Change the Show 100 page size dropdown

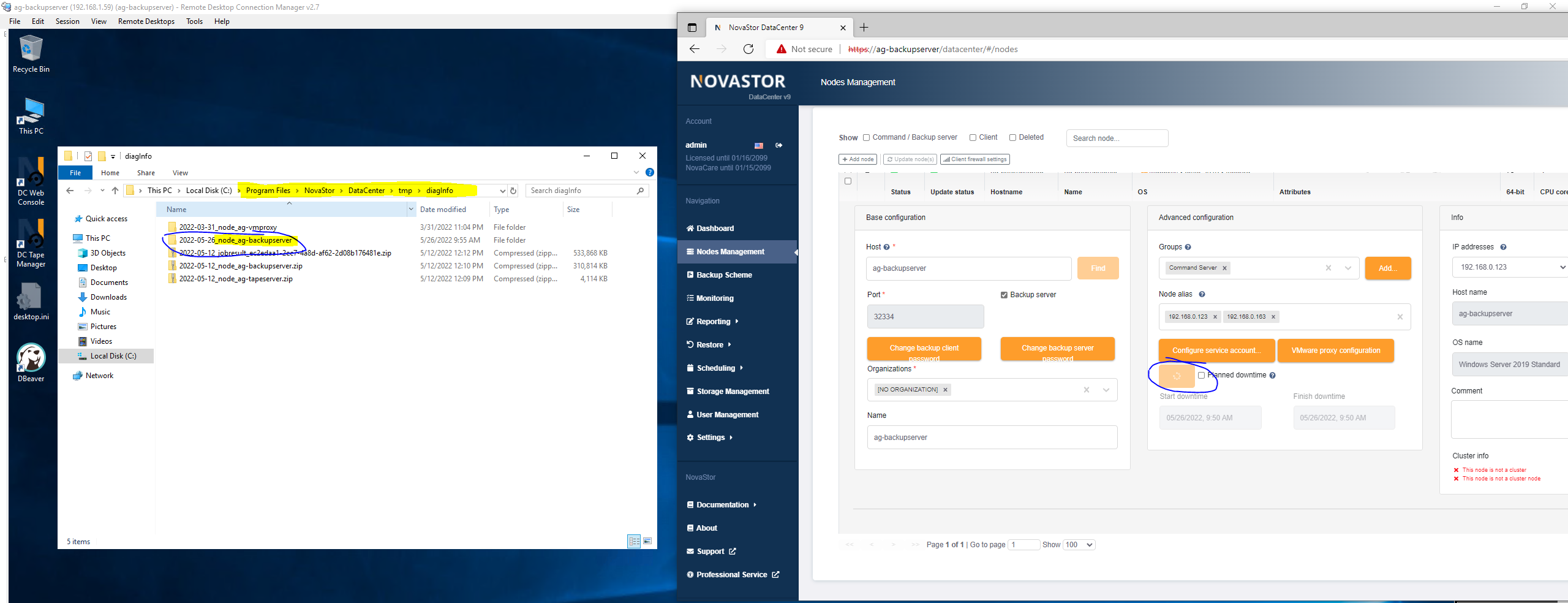pos(1079,545)
